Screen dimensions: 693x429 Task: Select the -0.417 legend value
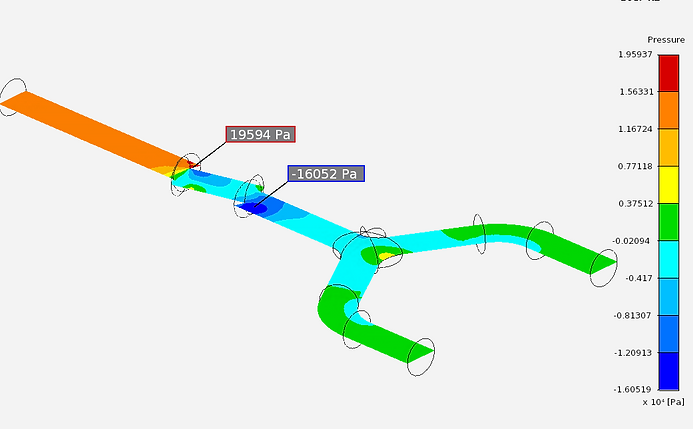639,278
